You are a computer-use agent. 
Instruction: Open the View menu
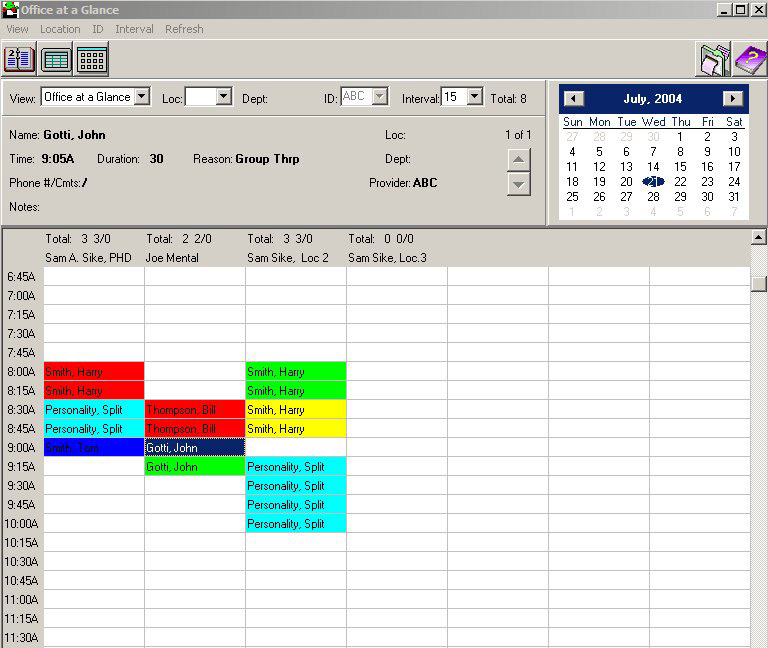(17, 29)
